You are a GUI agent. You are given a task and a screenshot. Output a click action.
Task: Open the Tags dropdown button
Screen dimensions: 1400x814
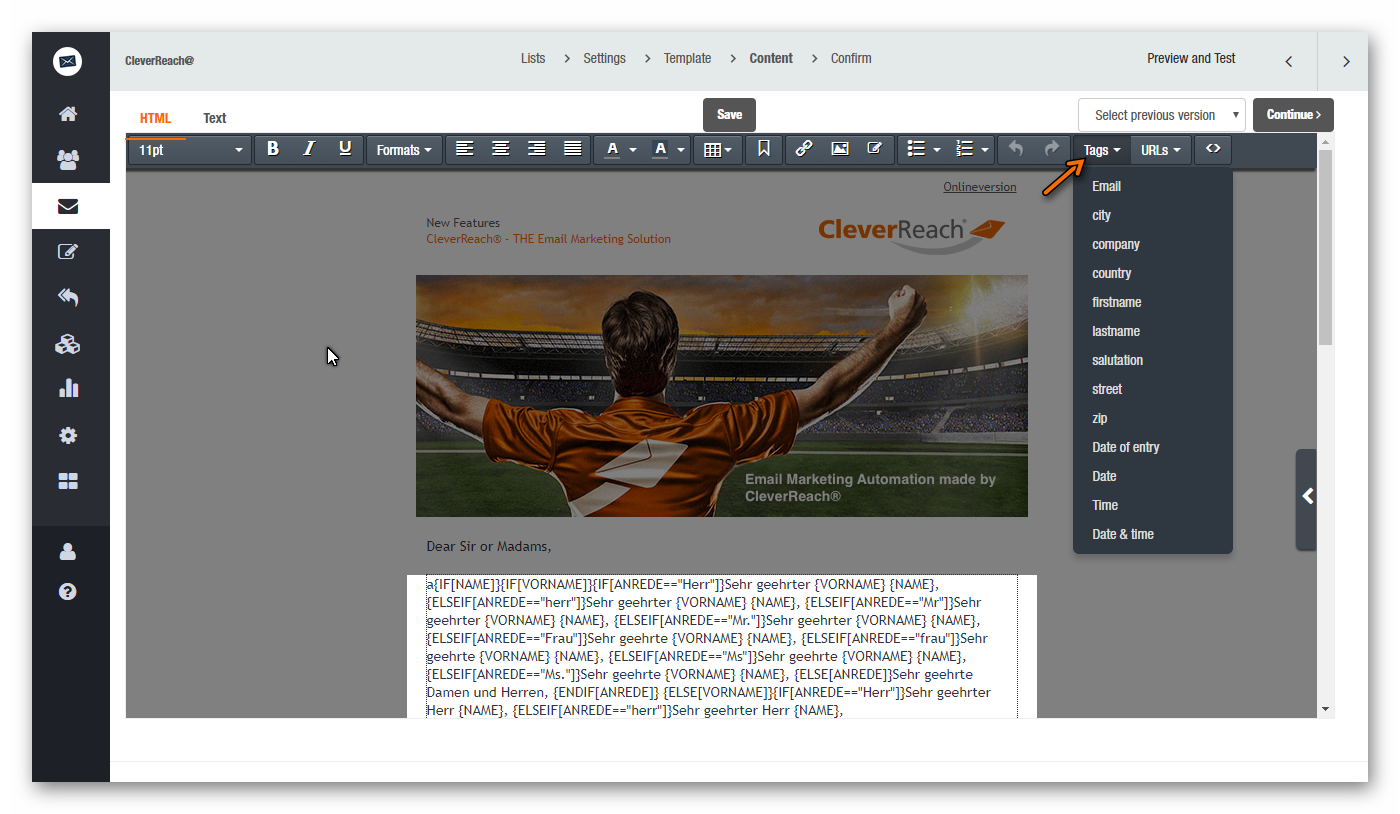[x=1102, y=150]
